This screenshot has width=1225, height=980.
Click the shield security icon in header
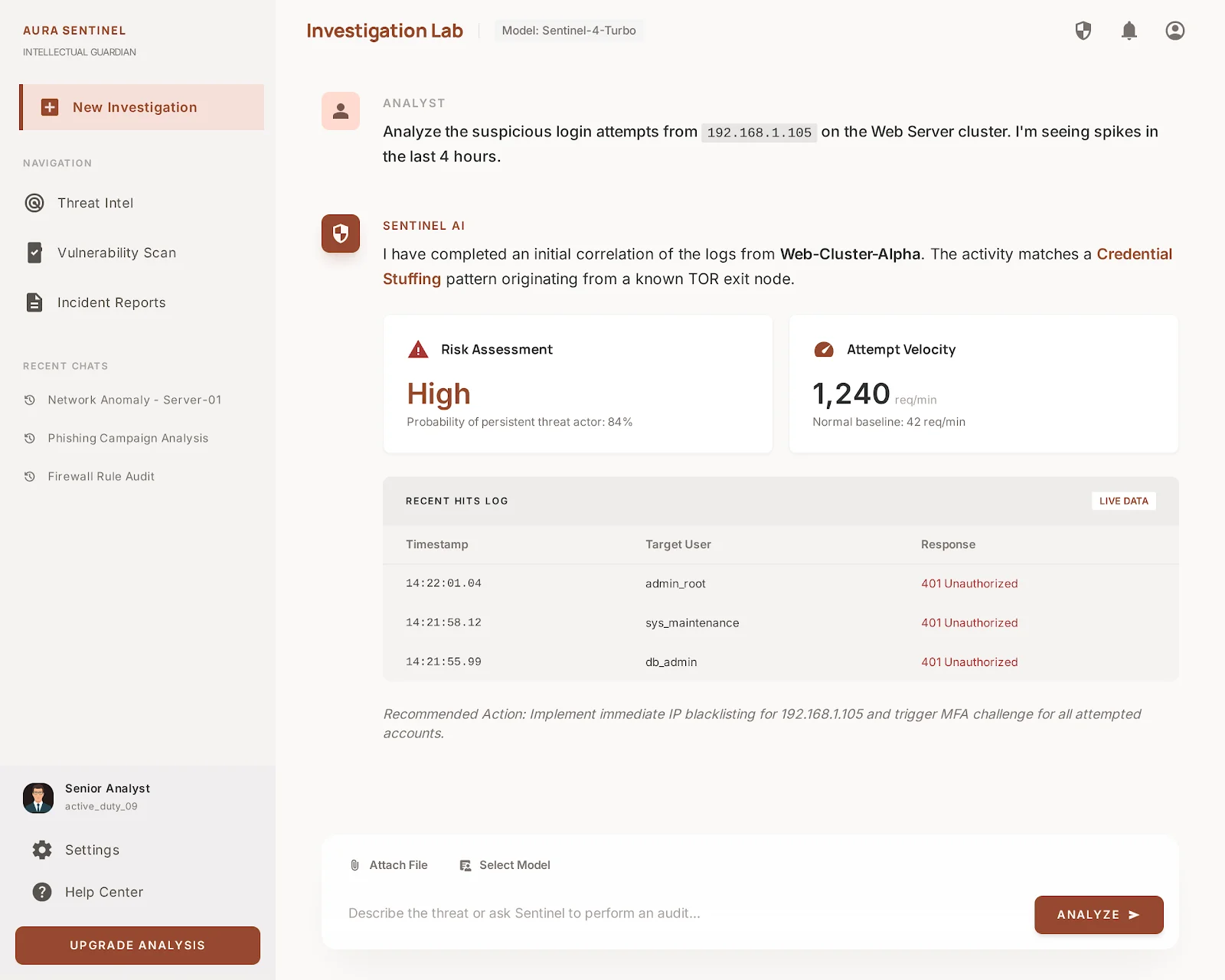click(x=1083, y=31)
